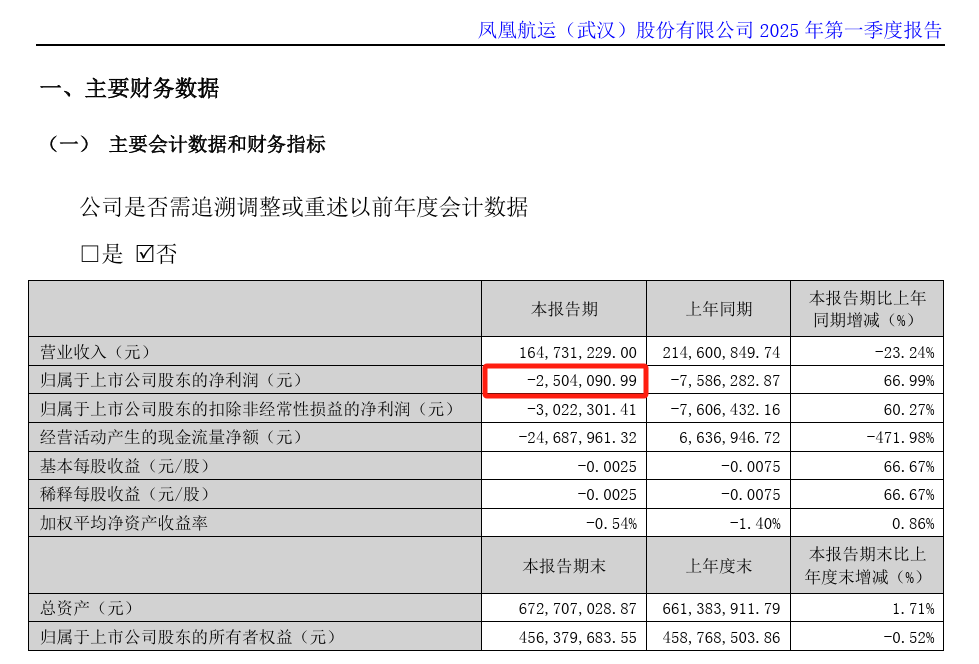Click value -2,504,090.99
Image resolution: width=979 pixels, height=664 pixels.
click(581, 380)
